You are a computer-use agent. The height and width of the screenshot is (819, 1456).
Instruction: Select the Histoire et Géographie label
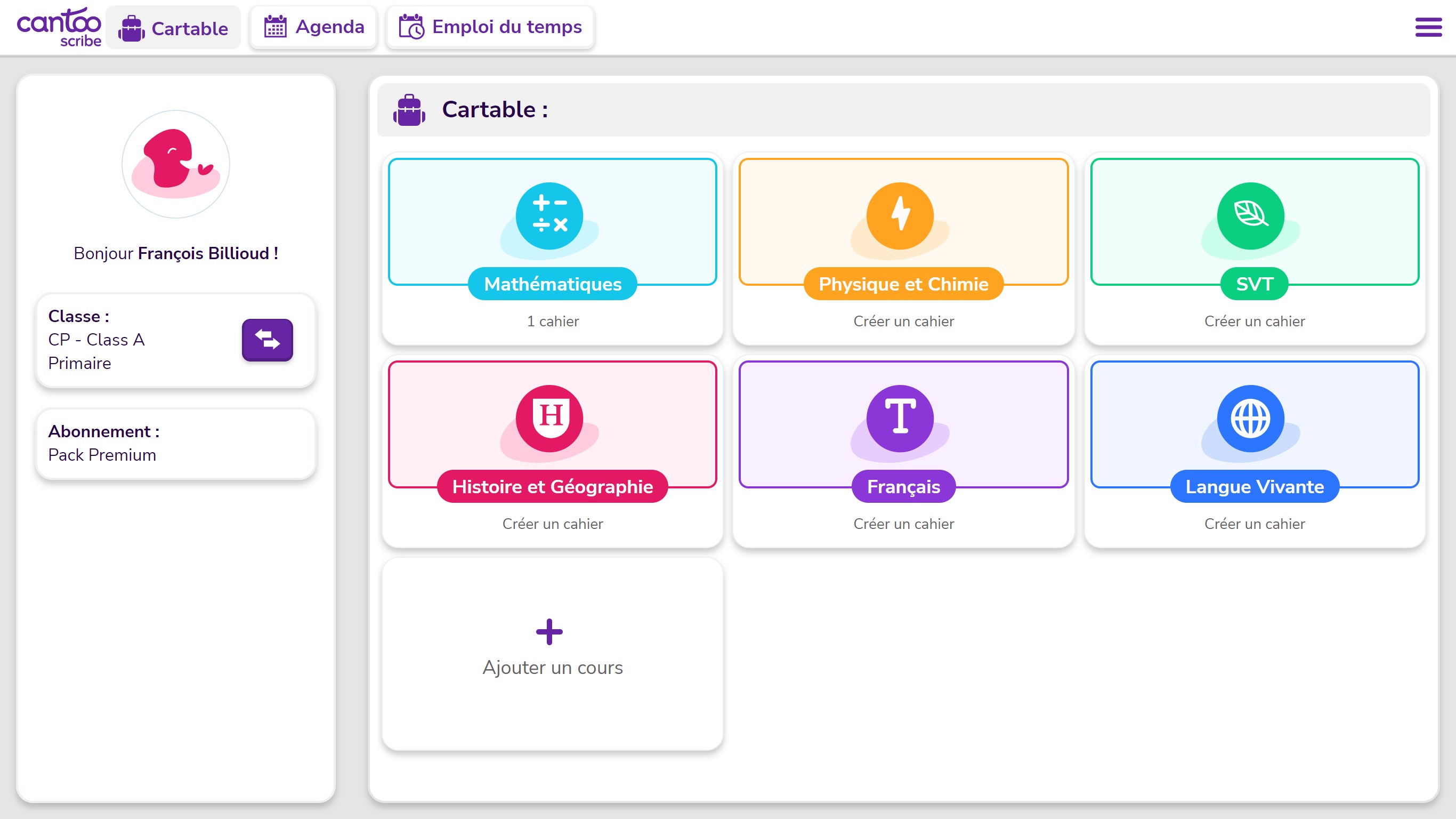[x=552, y=486]
